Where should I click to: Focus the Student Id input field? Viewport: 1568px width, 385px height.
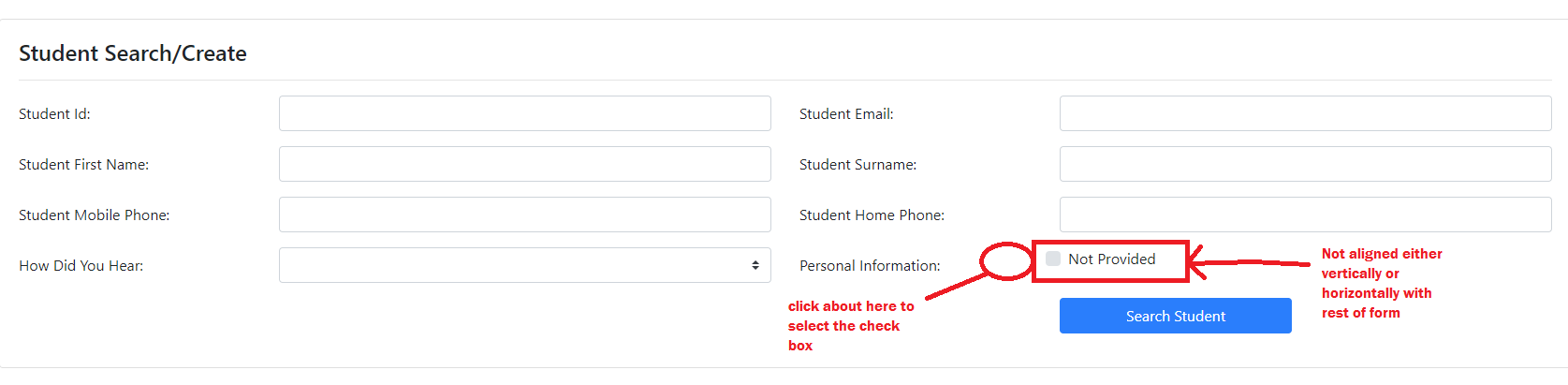(x=525, y=113)
